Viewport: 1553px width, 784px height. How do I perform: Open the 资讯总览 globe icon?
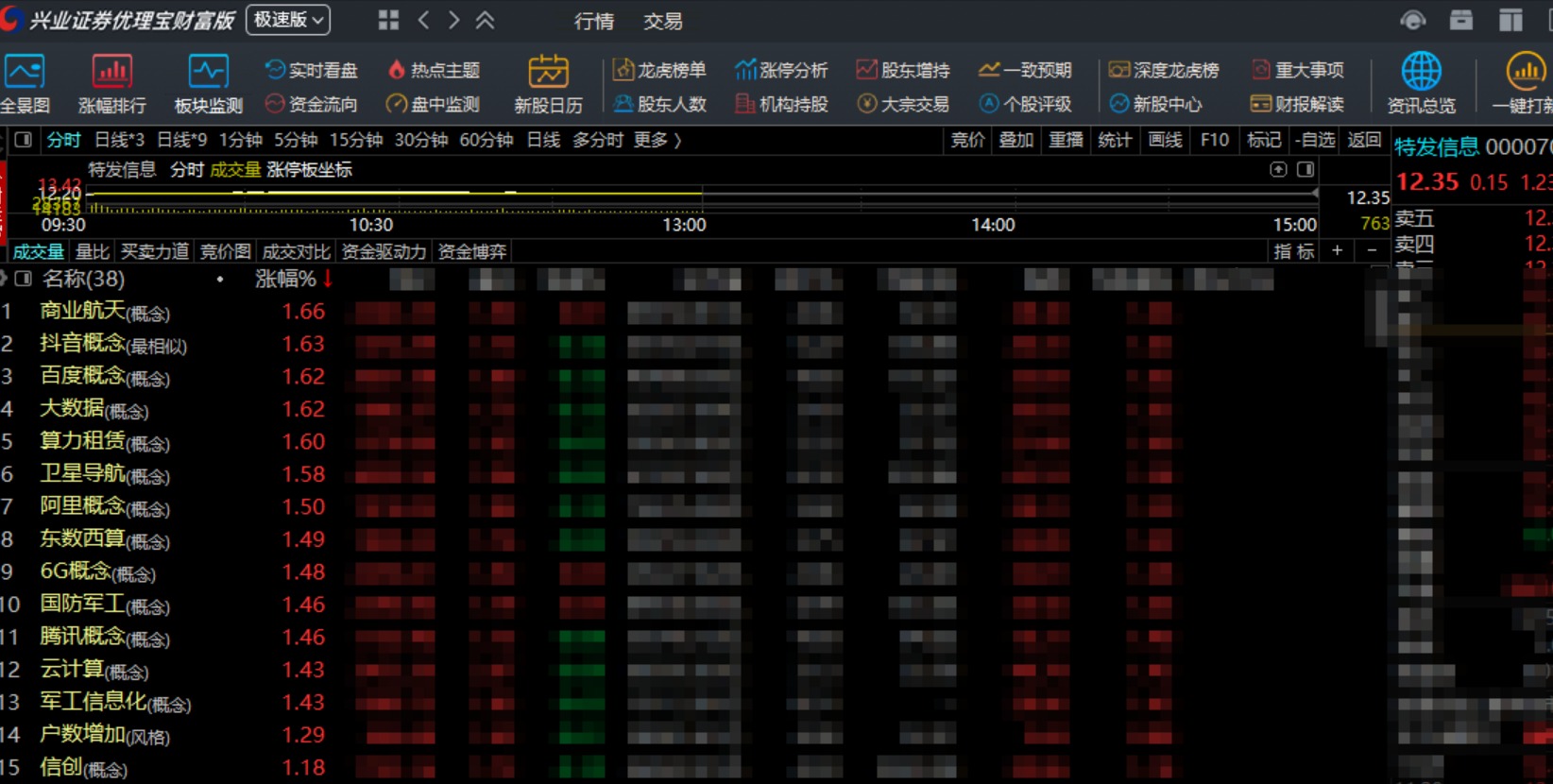1421,85
